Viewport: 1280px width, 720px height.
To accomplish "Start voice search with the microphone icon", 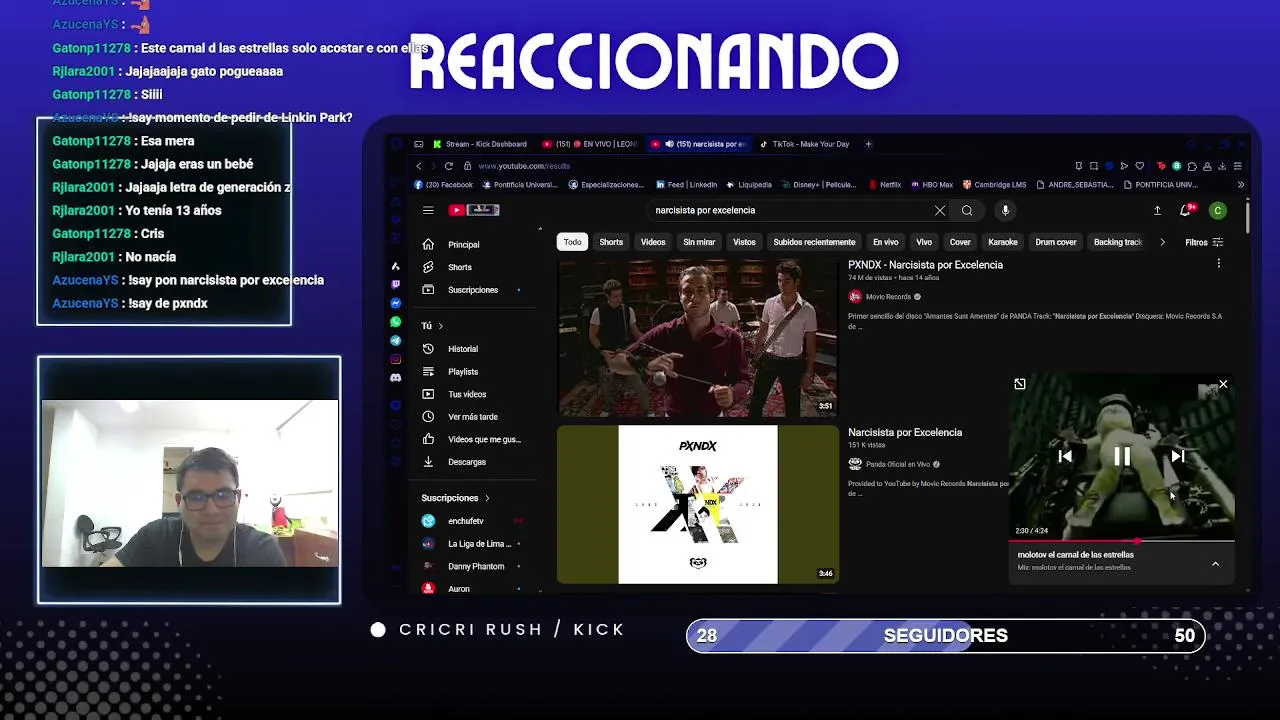I will click(x=1005, y=210).
